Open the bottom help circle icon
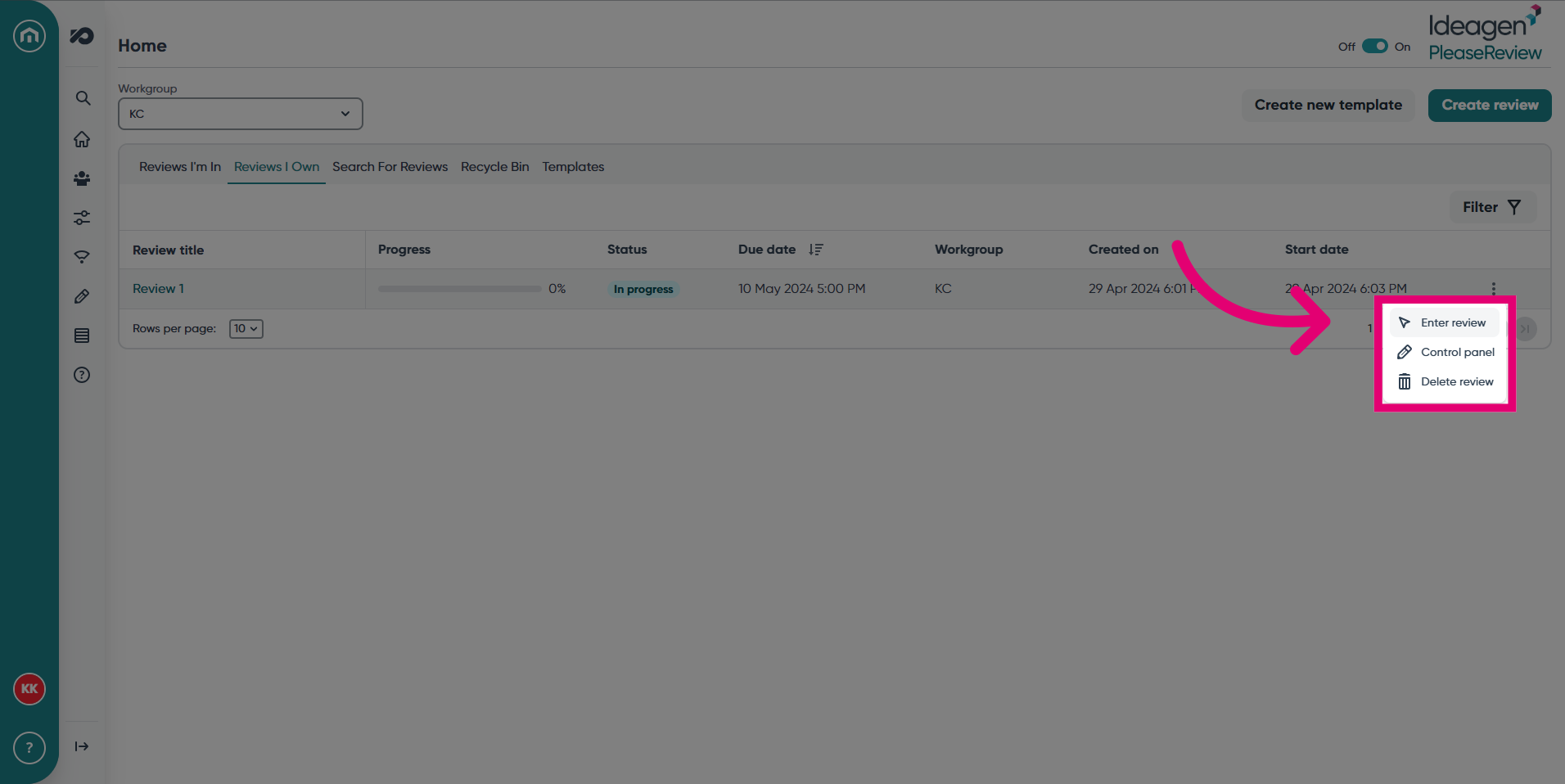Image resolution: width=1565 pixels, height=784 pixels. click(29, 748)
